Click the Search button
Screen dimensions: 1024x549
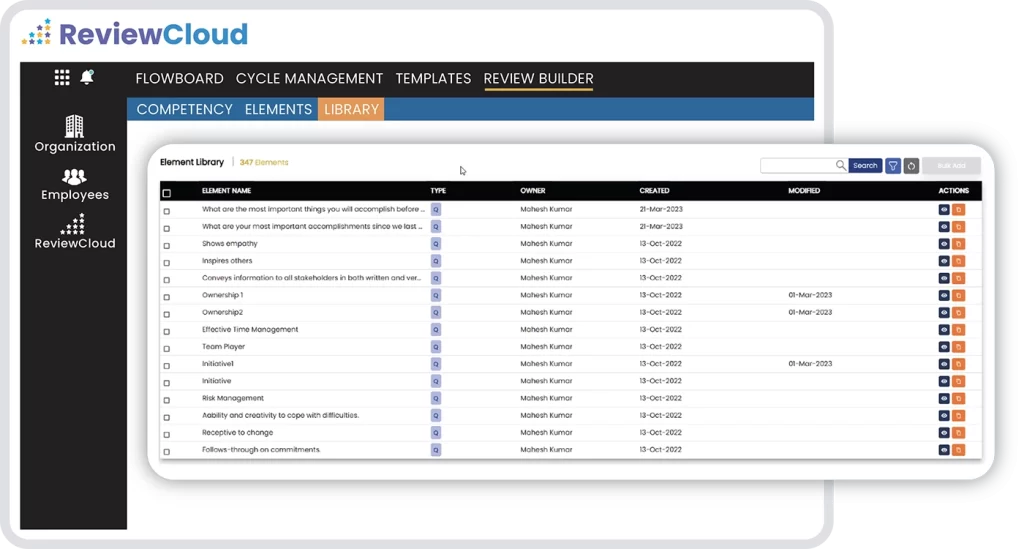tap(865, 166)
